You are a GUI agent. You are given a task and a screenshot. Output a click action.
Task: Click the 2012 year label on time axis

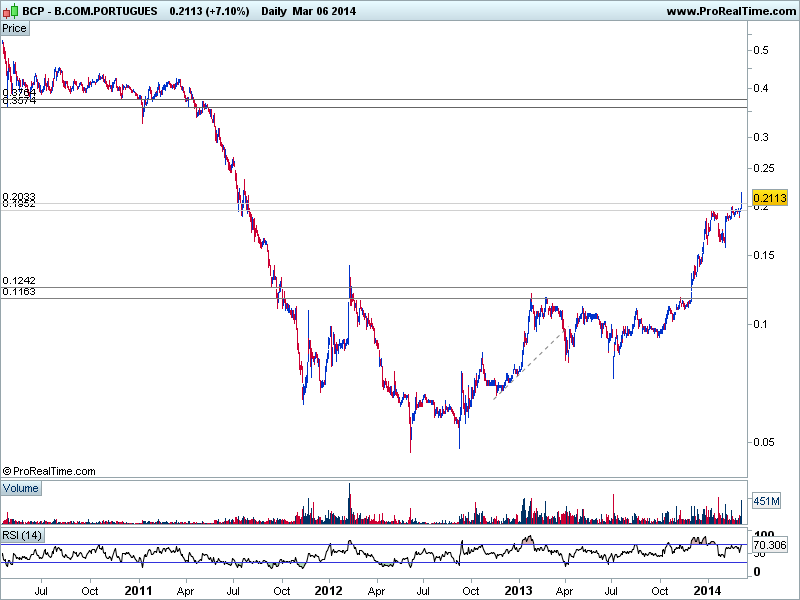[329, 591]
